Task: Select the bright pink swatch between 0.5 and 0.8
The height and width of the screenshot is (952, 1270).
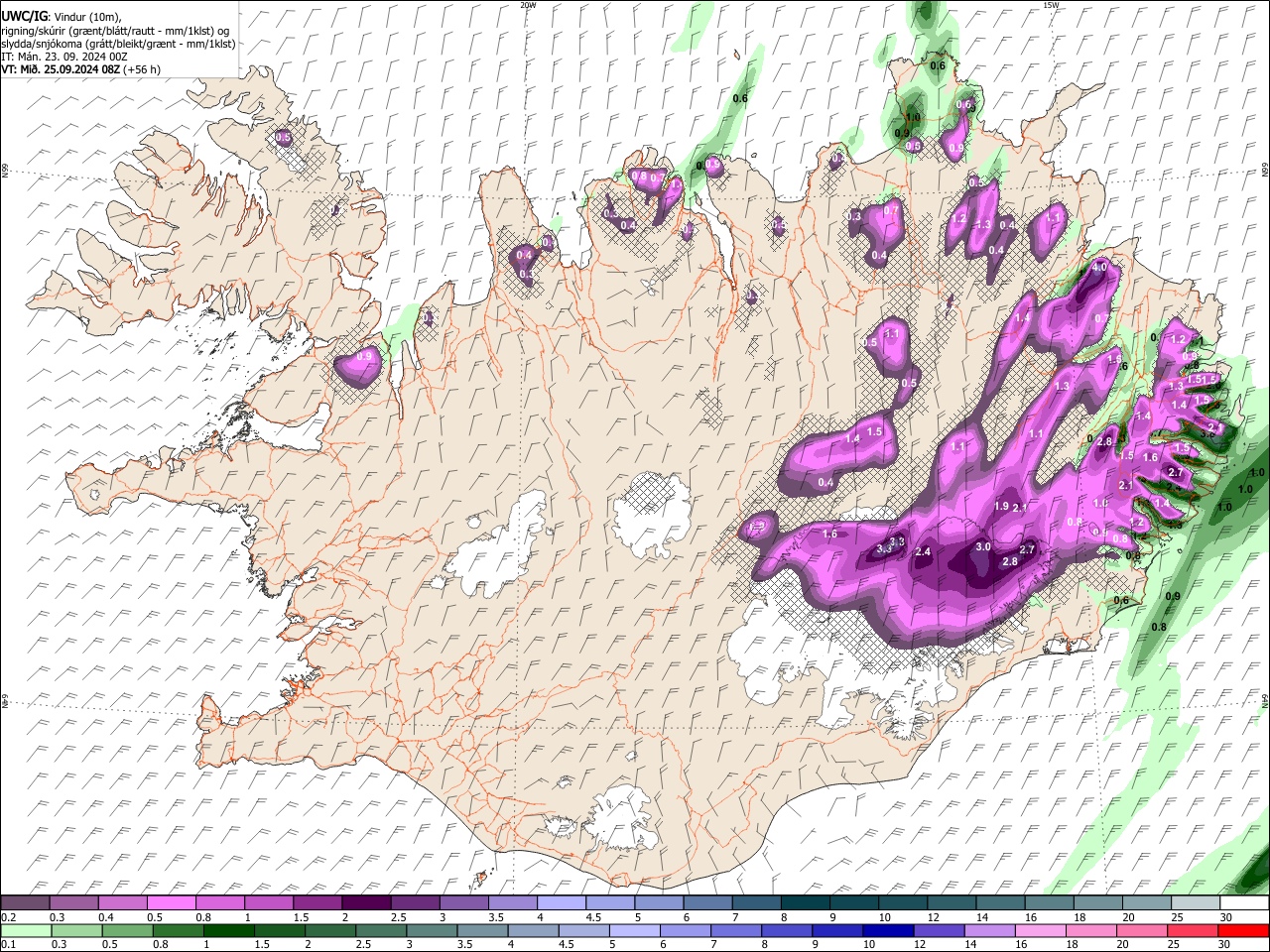Action: tap(172, 903)
